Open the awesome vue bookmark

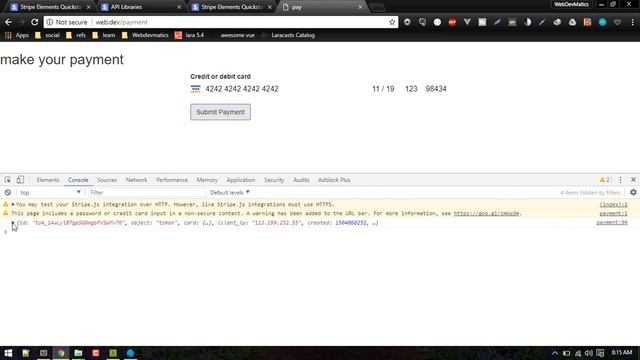pos(238,35)
